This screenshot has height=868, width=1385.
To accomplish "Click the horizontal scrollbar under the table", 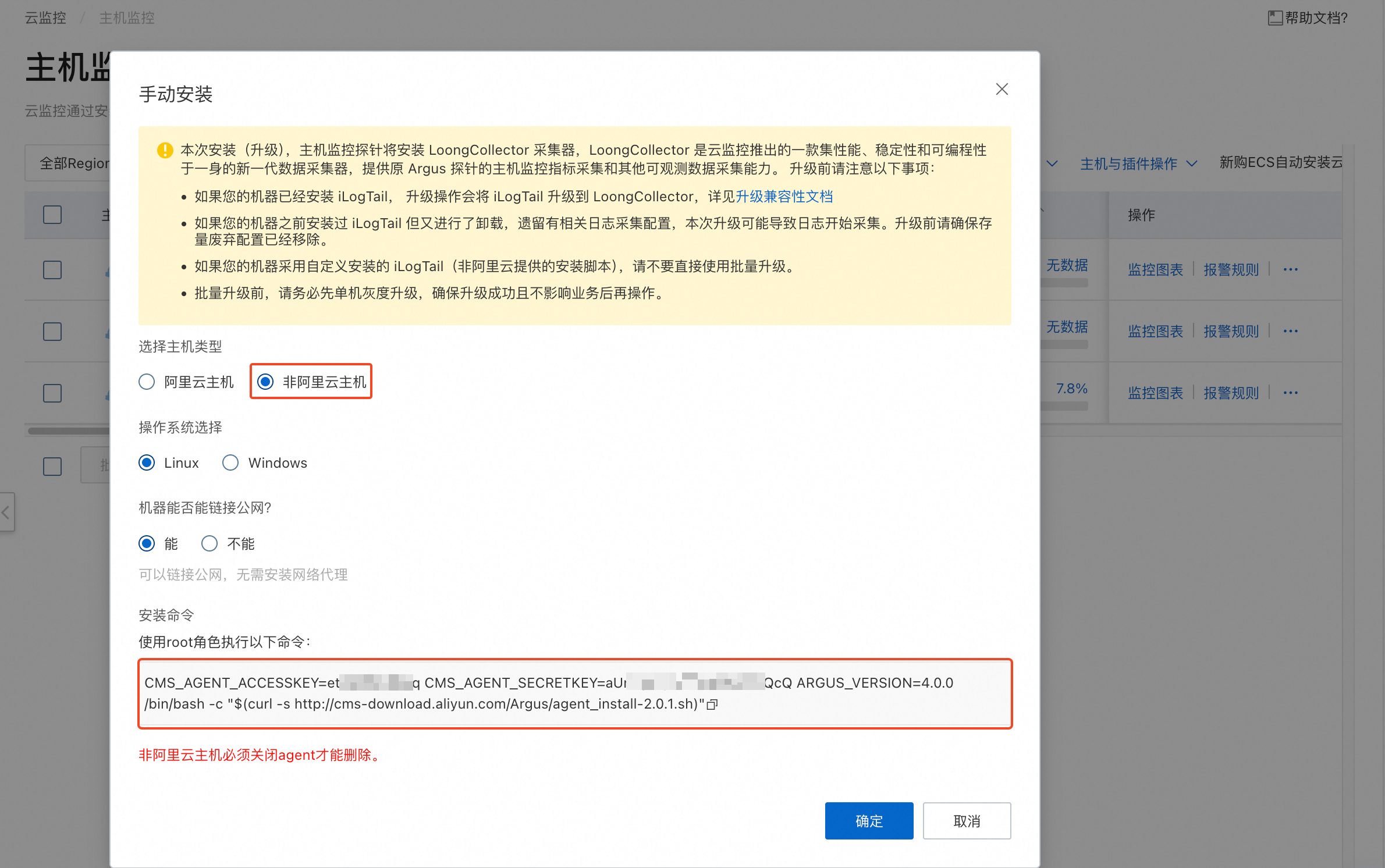I will click(69, 431).
